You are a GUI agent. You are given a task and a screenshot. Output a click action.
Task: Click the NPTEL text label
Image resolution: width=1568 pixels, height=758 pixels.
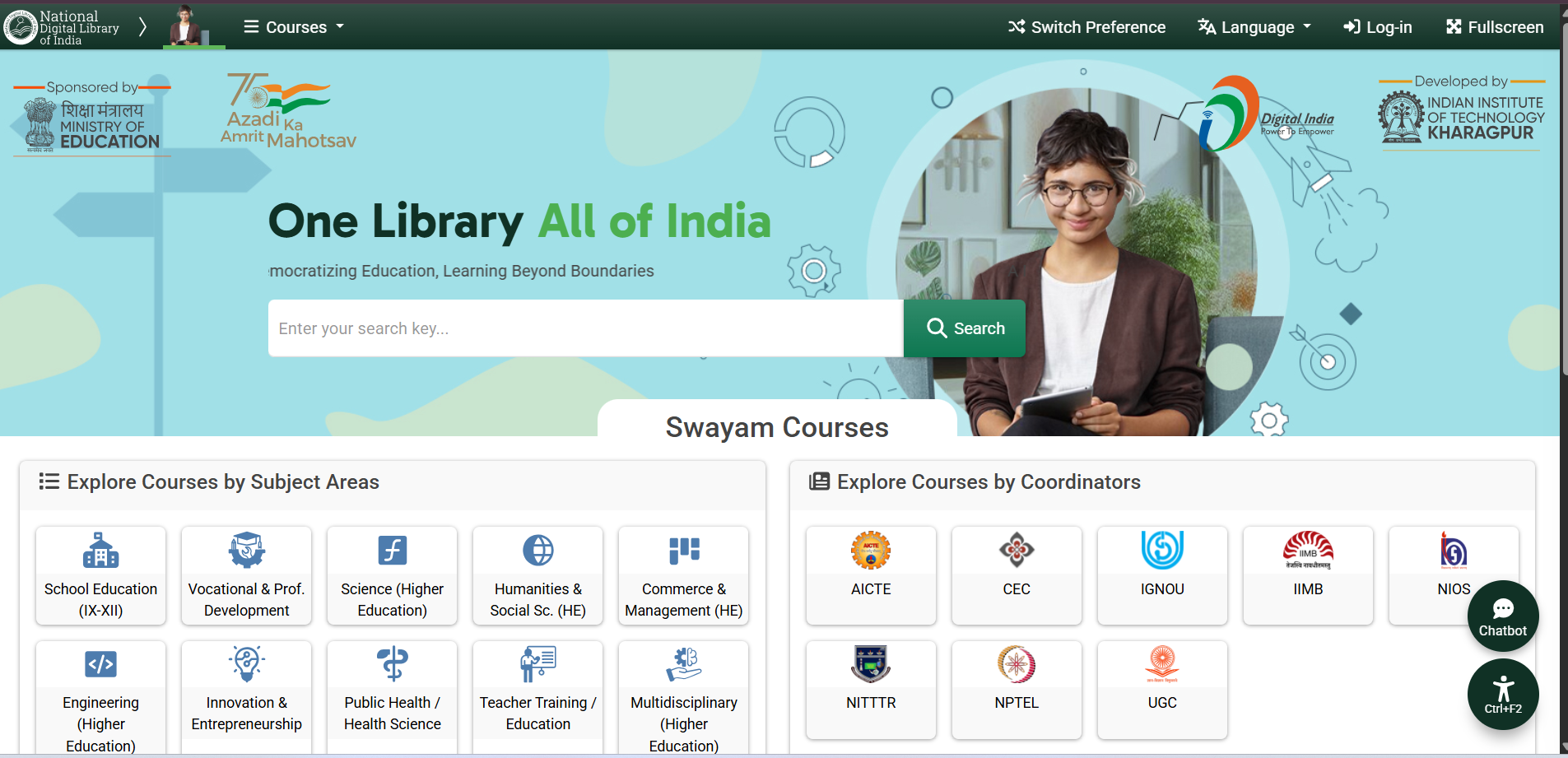click(1017, 703)
